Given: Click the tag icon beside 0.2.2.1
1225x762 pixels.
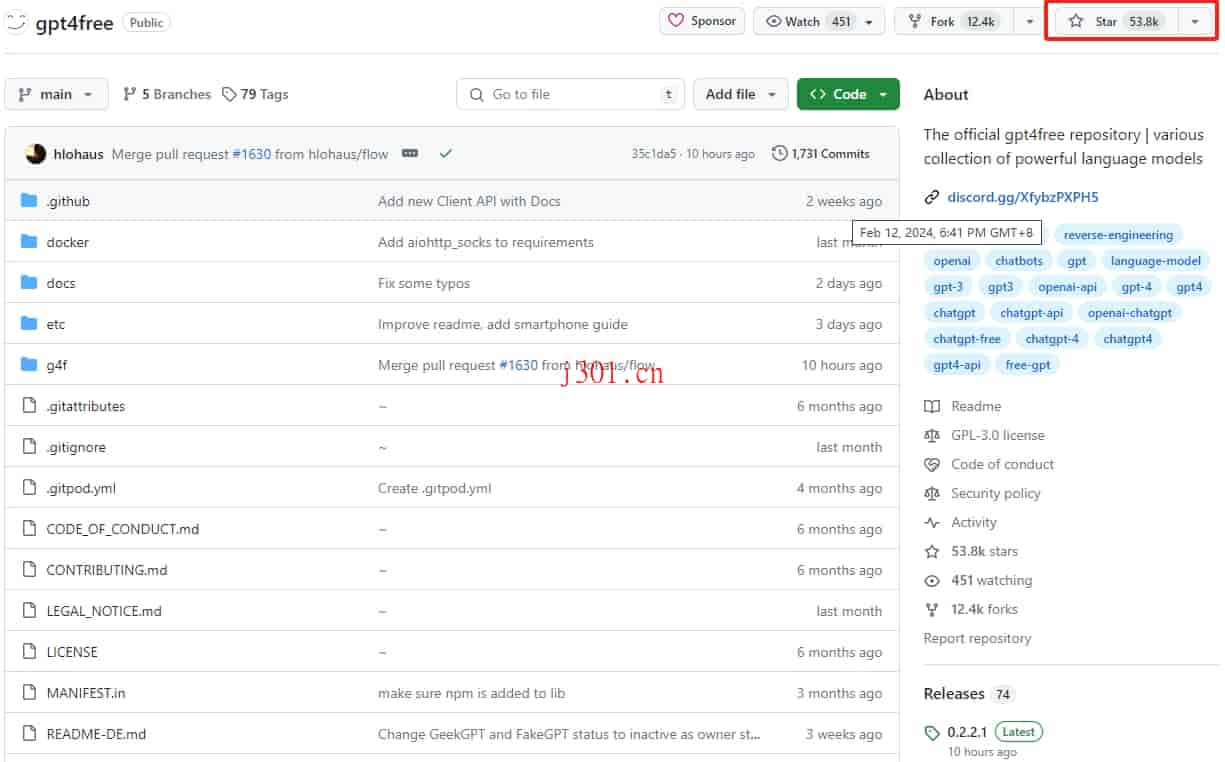Looking at the screenshot, I should point(932,733).
